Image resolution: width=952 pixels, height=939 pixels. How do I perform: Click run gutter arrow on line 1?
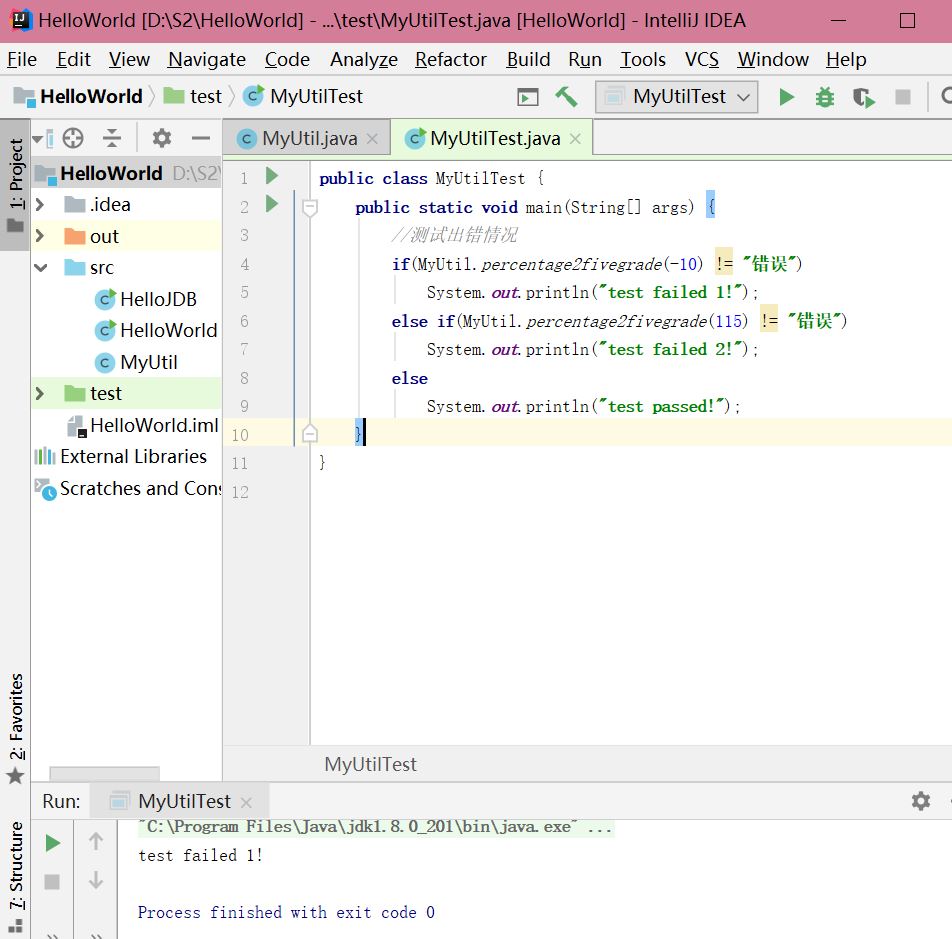click(272, 177)
